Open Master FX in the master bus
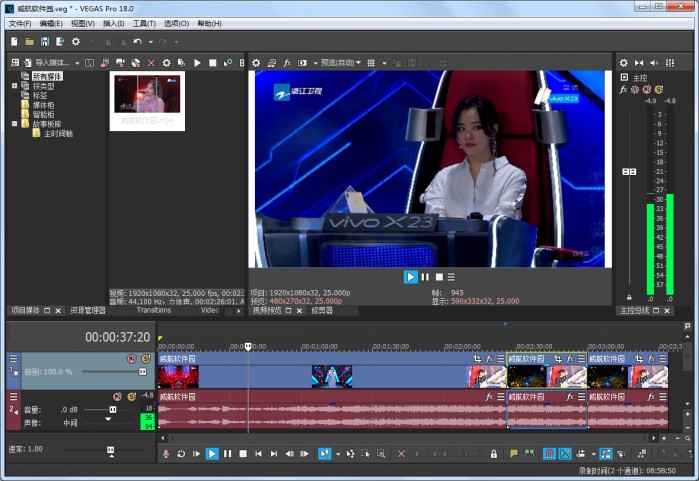Viewport: 699px width, 481px height. click(x=623, y=89)
